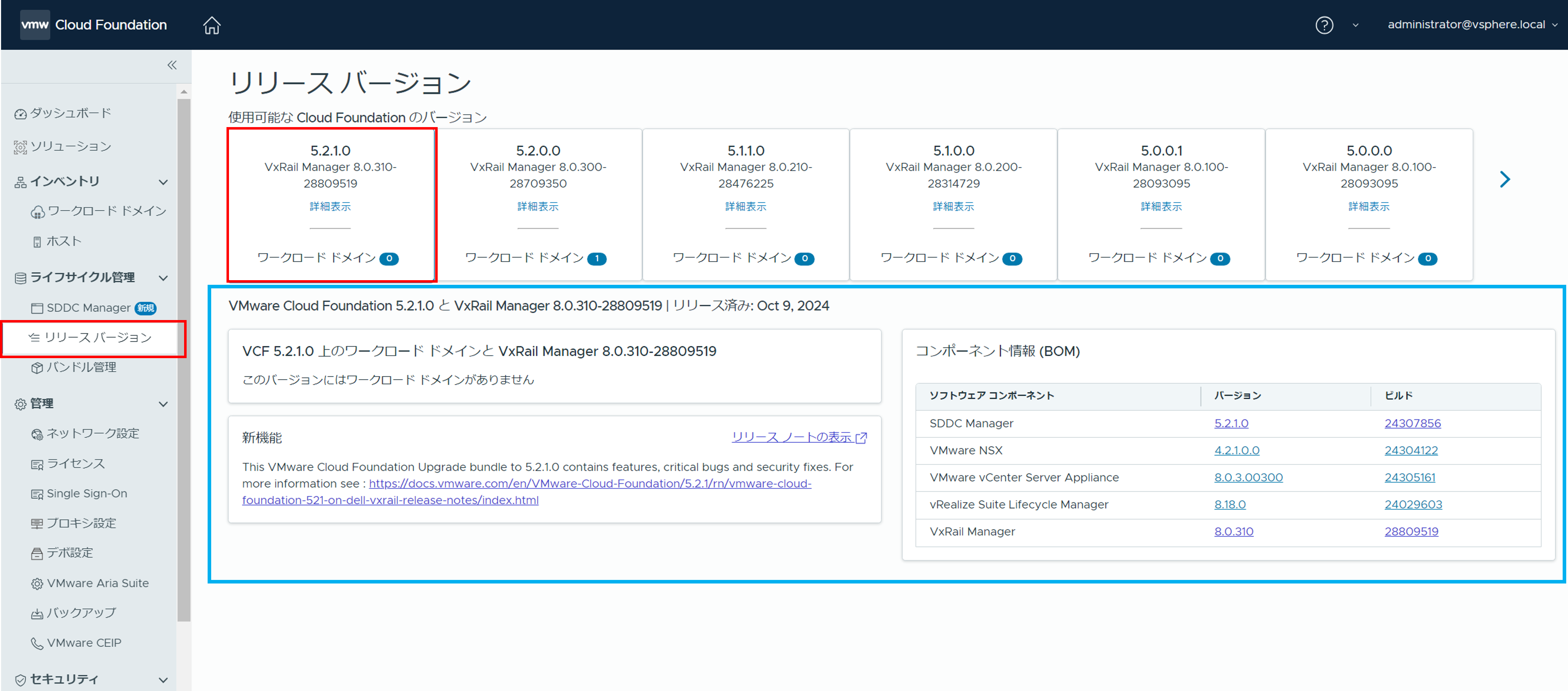
Task: Click vRealize Lifecycle Manager build 24029603
Action: (x=1413, y=505)
